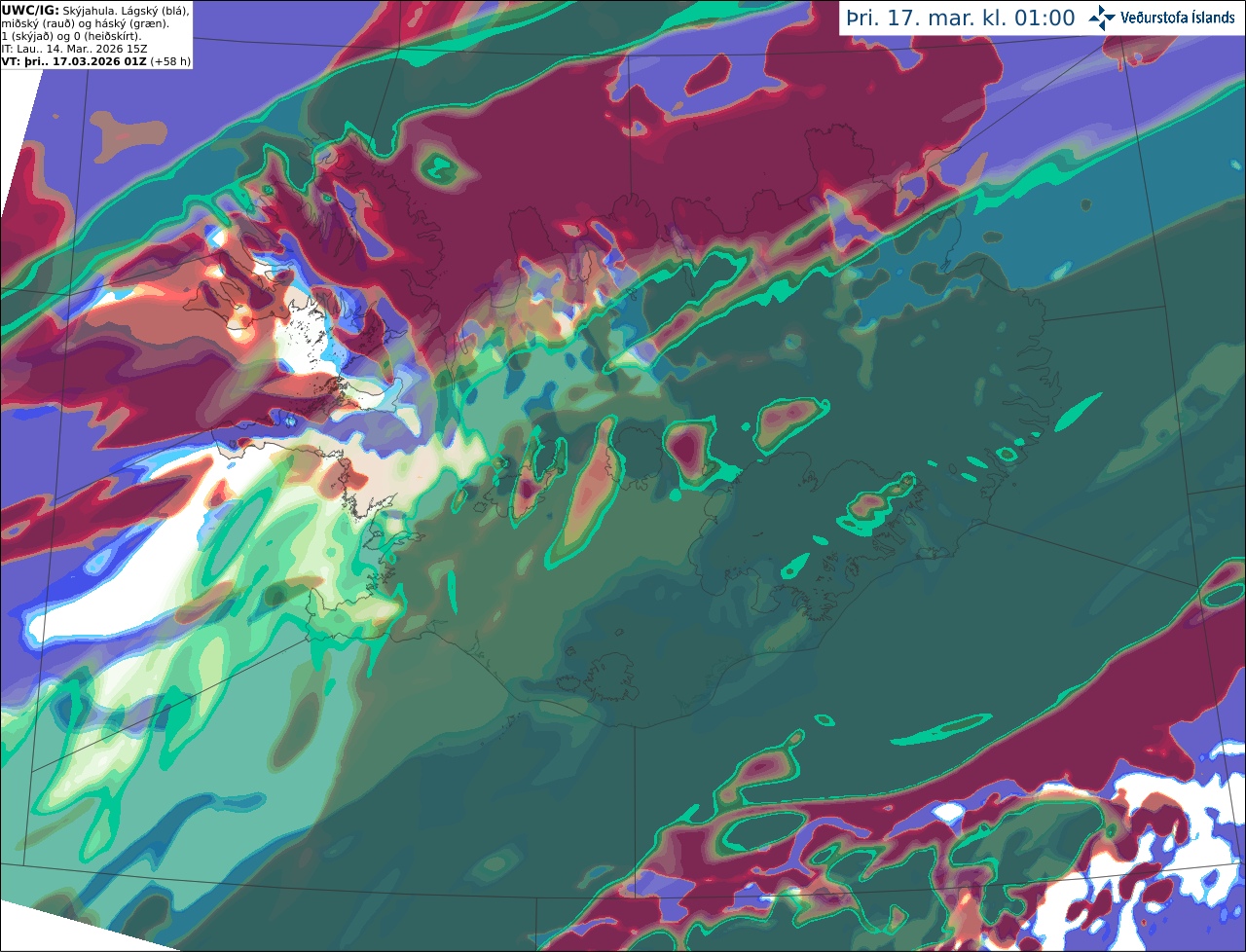Image resolution: width=1246 pixels, height=952 pixels.
Task: Click the 'UWC/IG:' legend heading
Action: 30,10
